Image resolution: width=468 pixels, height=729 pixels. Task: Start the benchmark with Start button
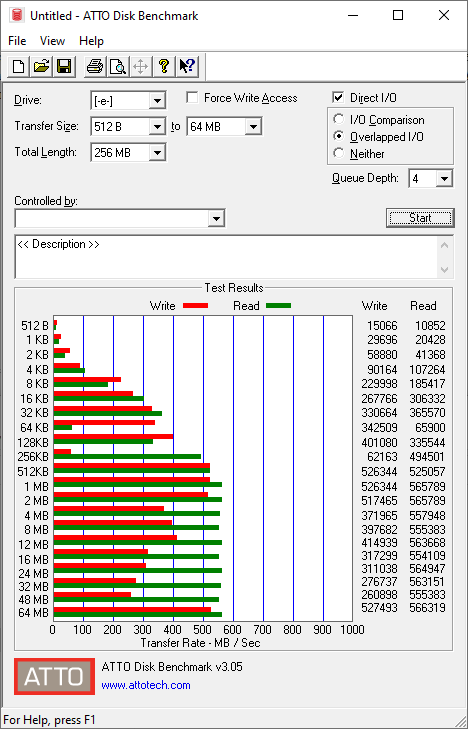[420, 218]
